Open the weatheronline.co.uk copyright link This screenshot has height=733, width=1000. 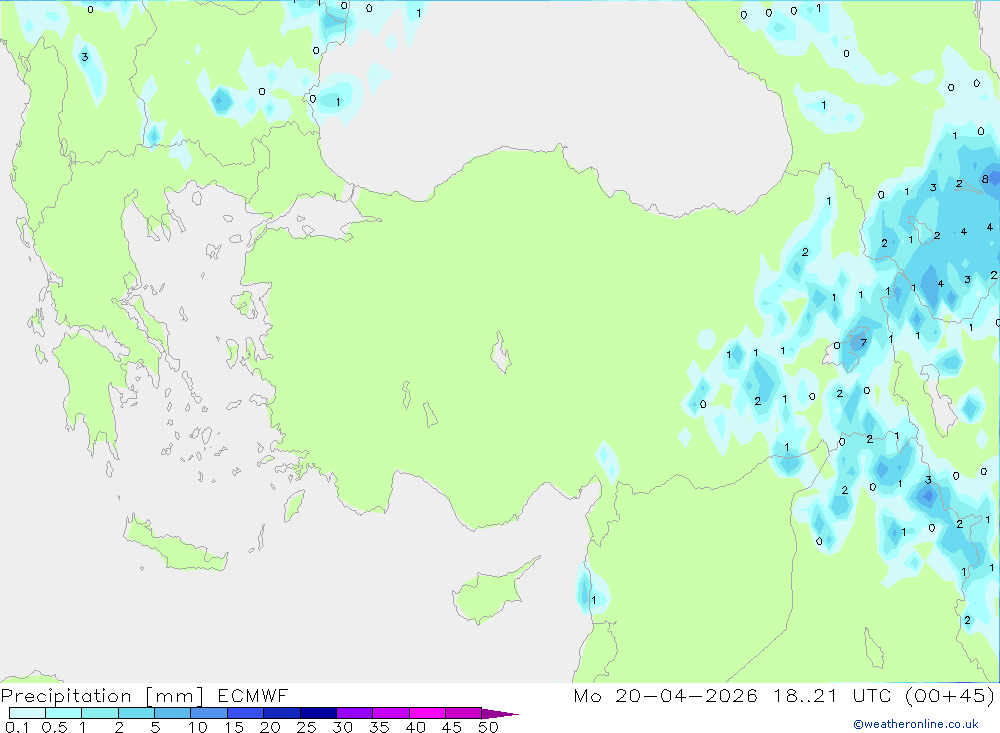916,724
